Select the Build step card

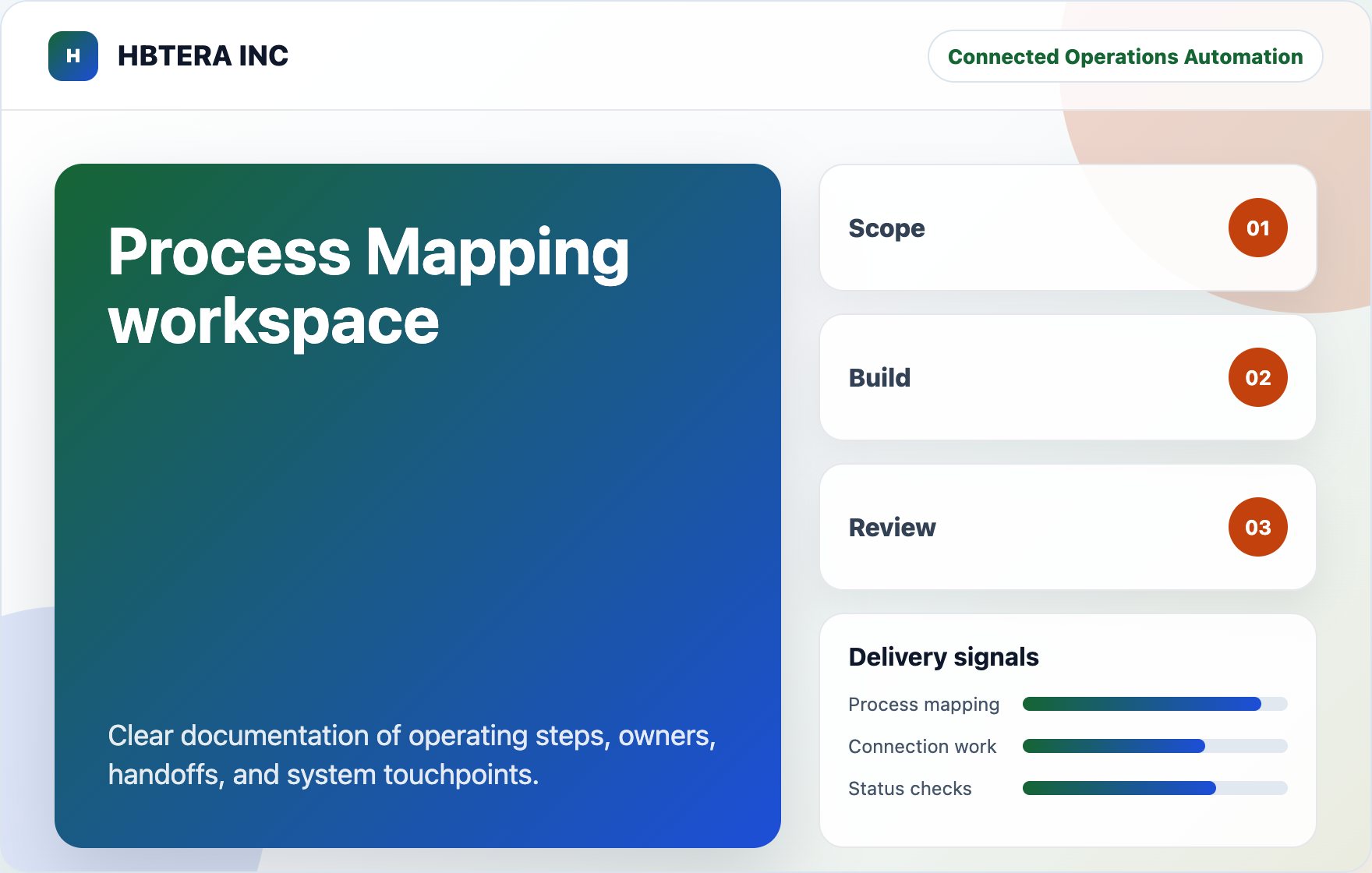[1068, 377]
